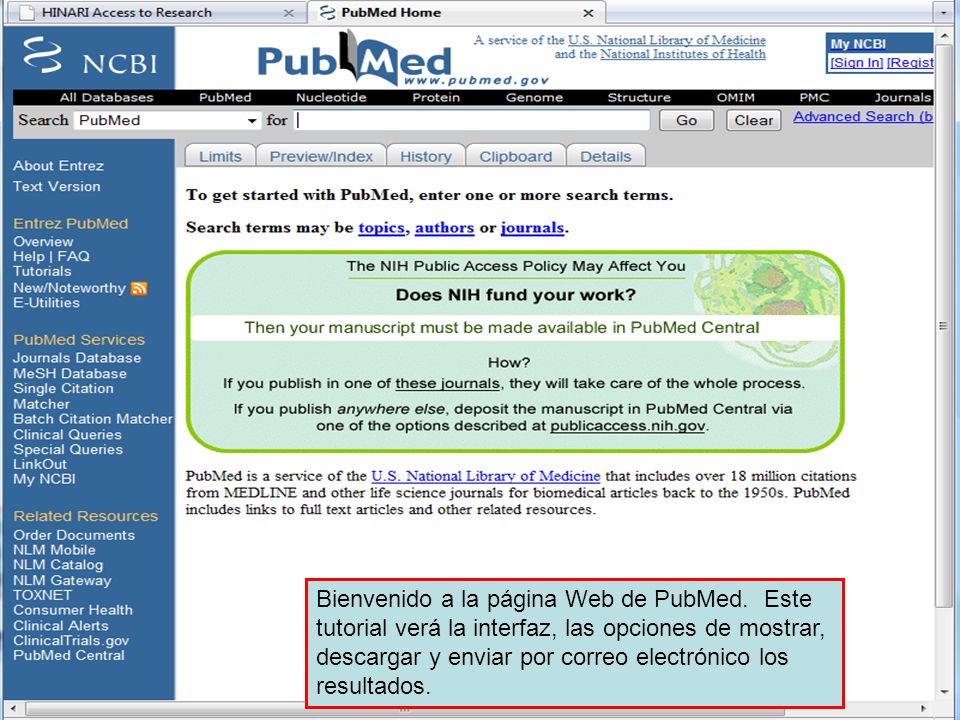
Task: Click the NCBI logo
Action: tap(89, 56)
